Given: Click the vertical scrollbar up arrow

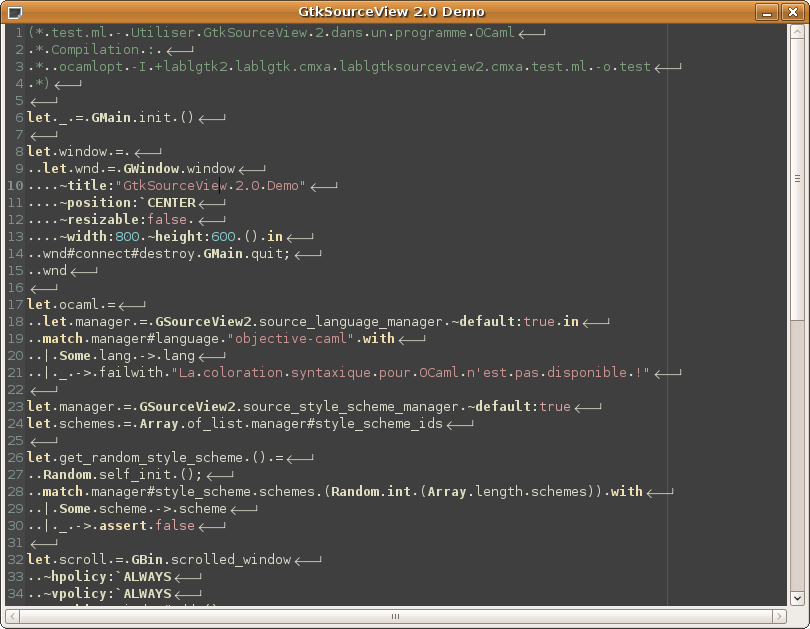Looking at the screenshot, I should pyautogui.click(x=796, y=33).
